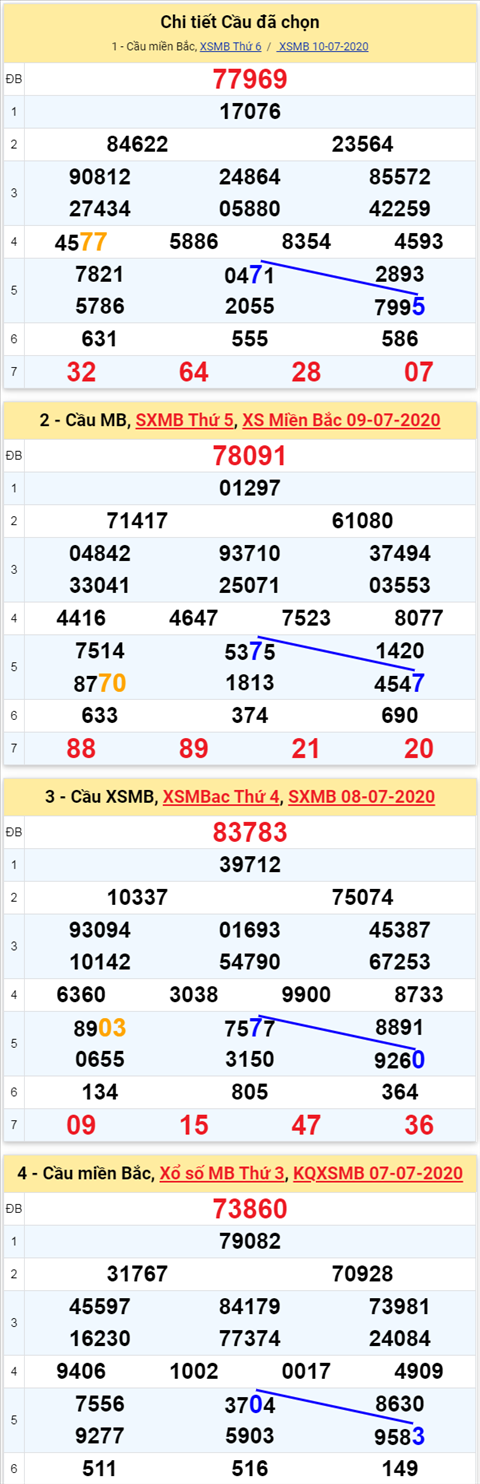Click second prize number 23564
The image size is (480, 1484).
click(x=362, y=144)
